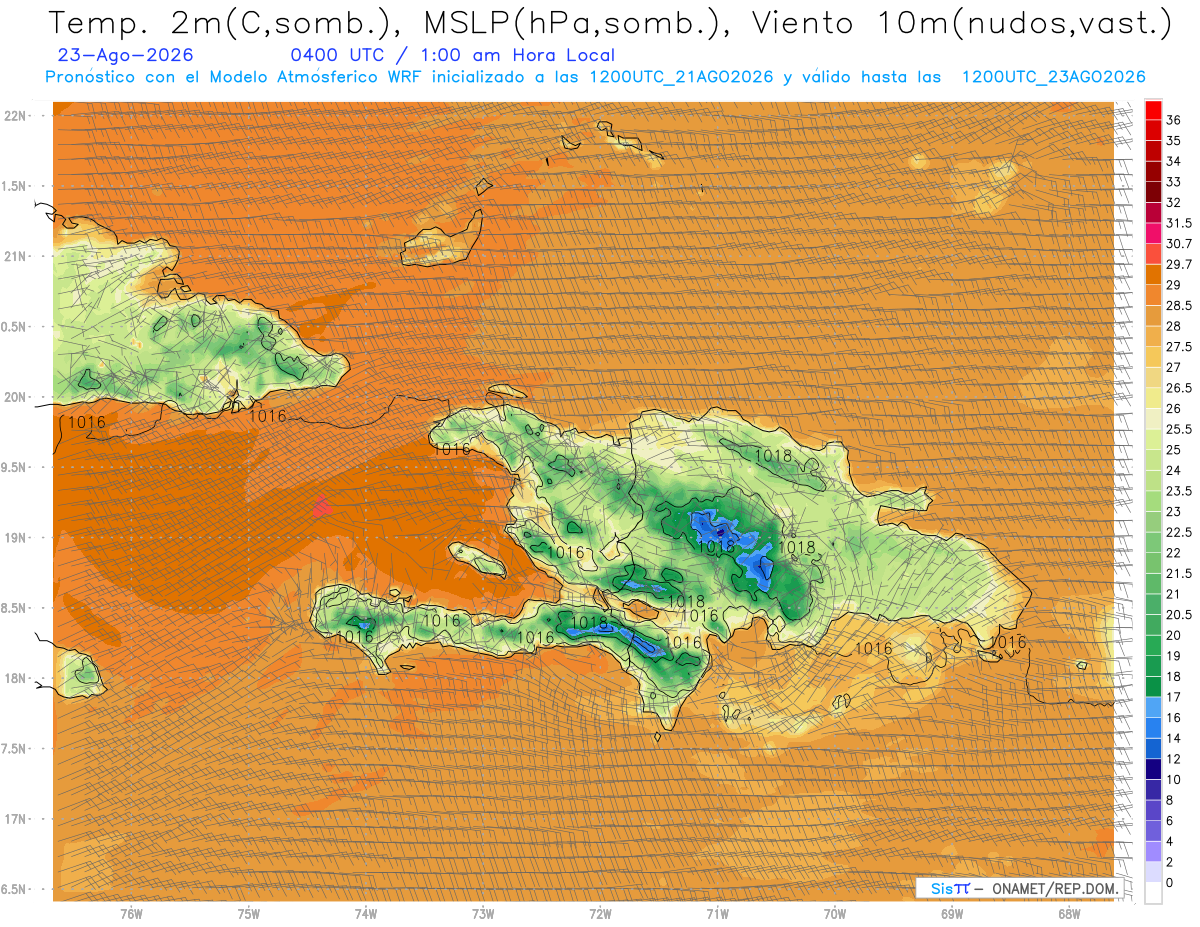Click the bright red swatch above label 36
Image resolution: width=1200 pixels, height=927 pixels.
tap(1153, 110)
